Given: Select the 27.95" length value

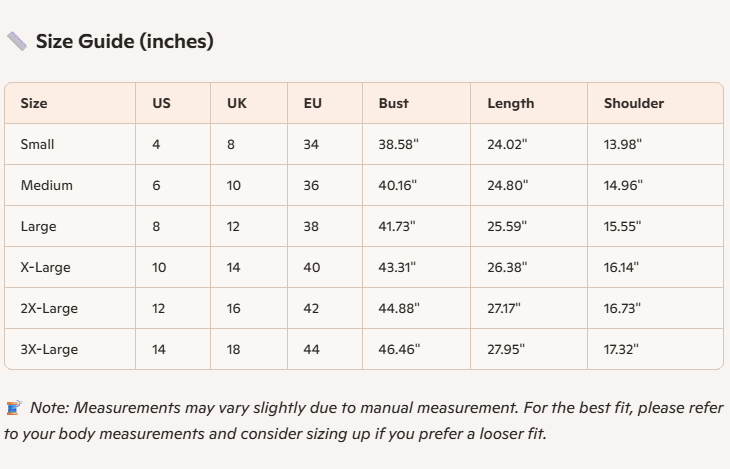Looking at the screenshot, I should [x=506, y=349].
